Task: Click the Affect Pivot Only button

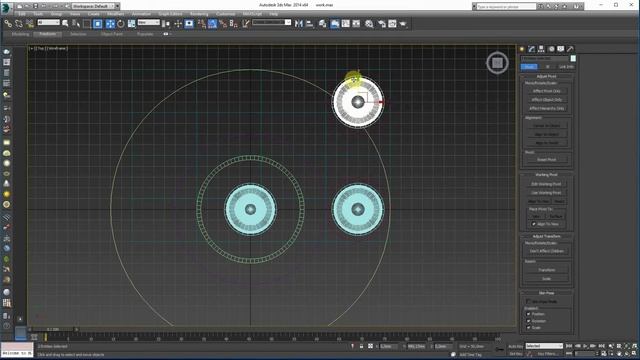Action: click(x=547, y=91)
